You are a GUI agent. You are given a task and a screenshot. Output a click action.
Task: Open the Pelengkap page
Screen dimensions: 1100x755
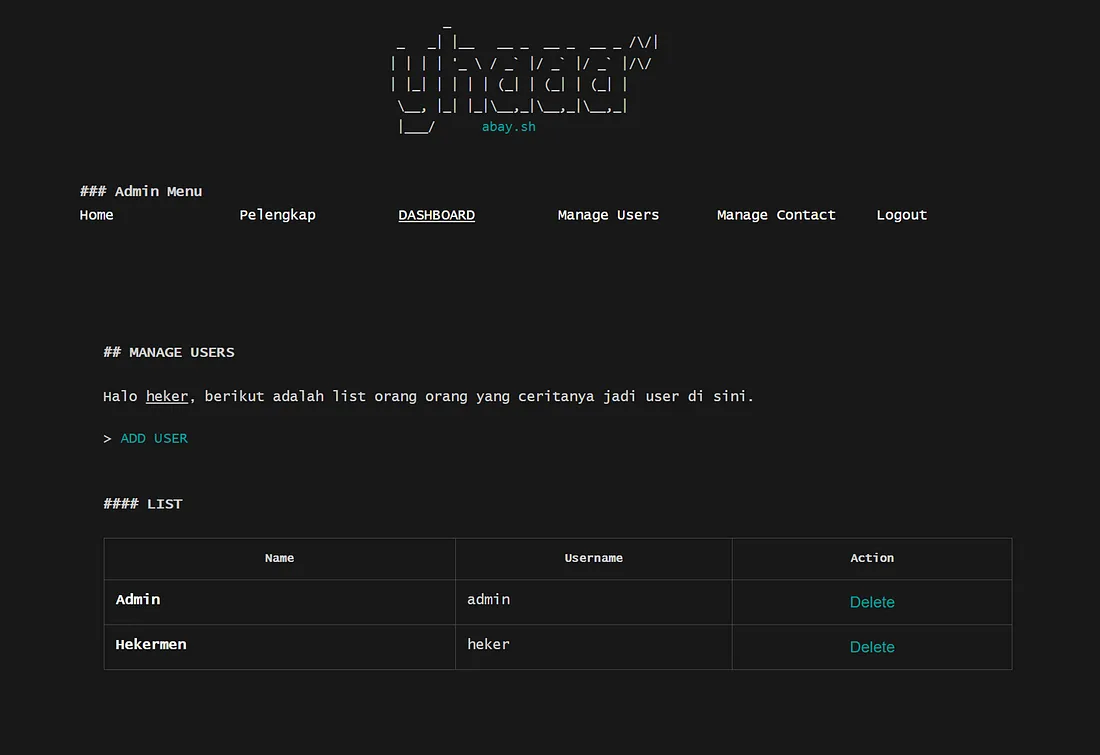click(277, 214)
